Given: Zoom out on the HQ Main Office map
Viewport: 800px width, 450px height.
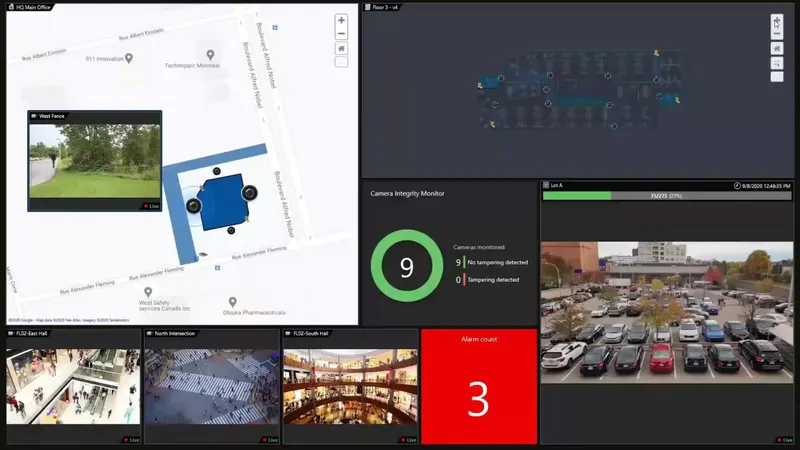Looking at the screenshot, I should pos(341,34).
